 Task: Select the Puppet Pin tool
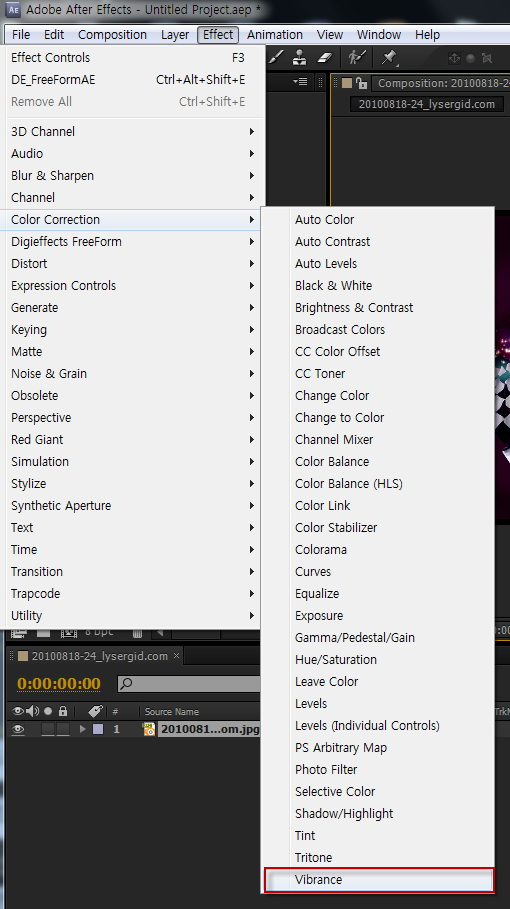pyautogui.click(x=389, y=57)
